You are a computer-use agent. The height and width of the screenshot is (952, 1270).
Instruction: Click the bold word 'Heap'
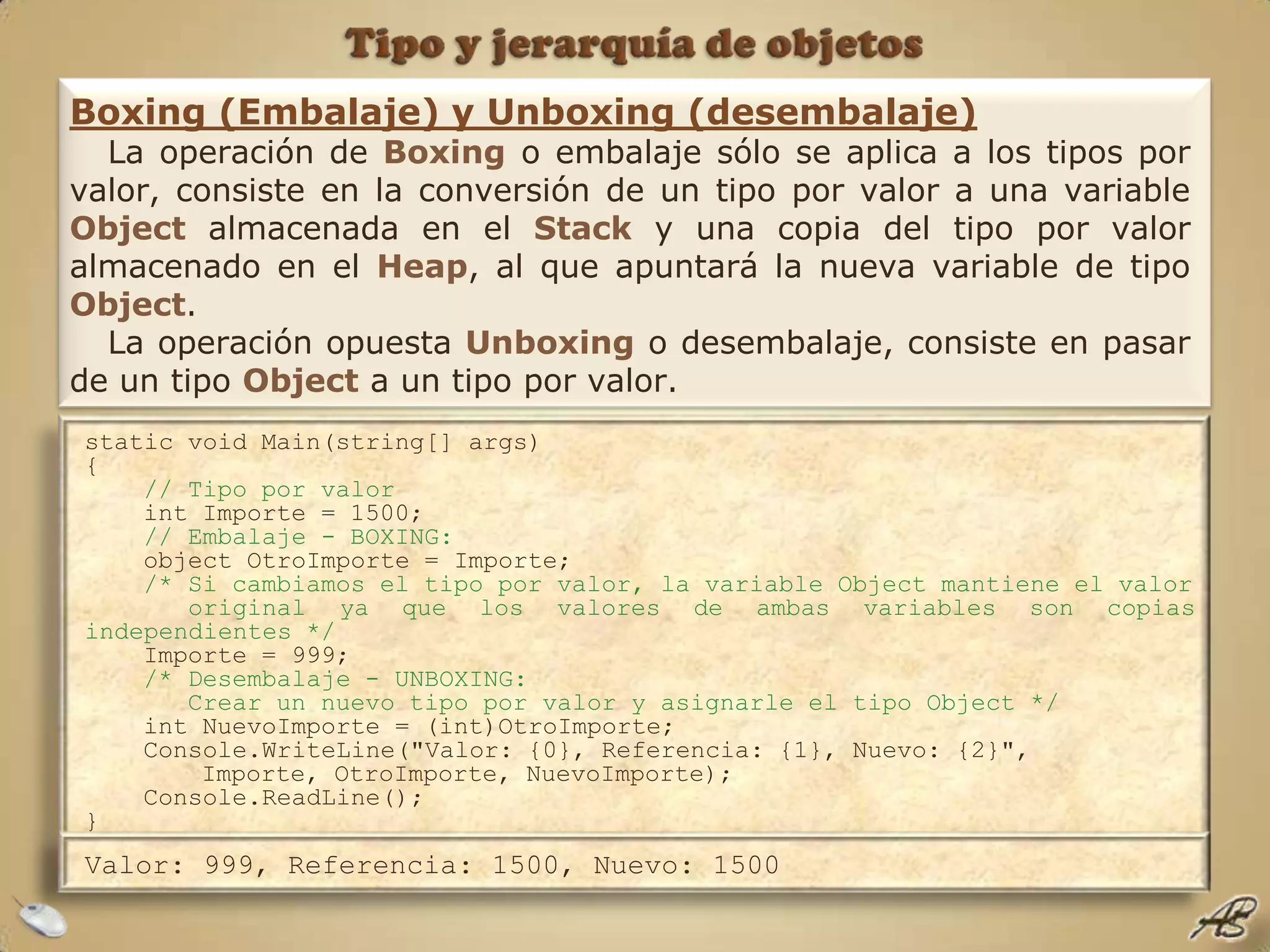(422, 267)
